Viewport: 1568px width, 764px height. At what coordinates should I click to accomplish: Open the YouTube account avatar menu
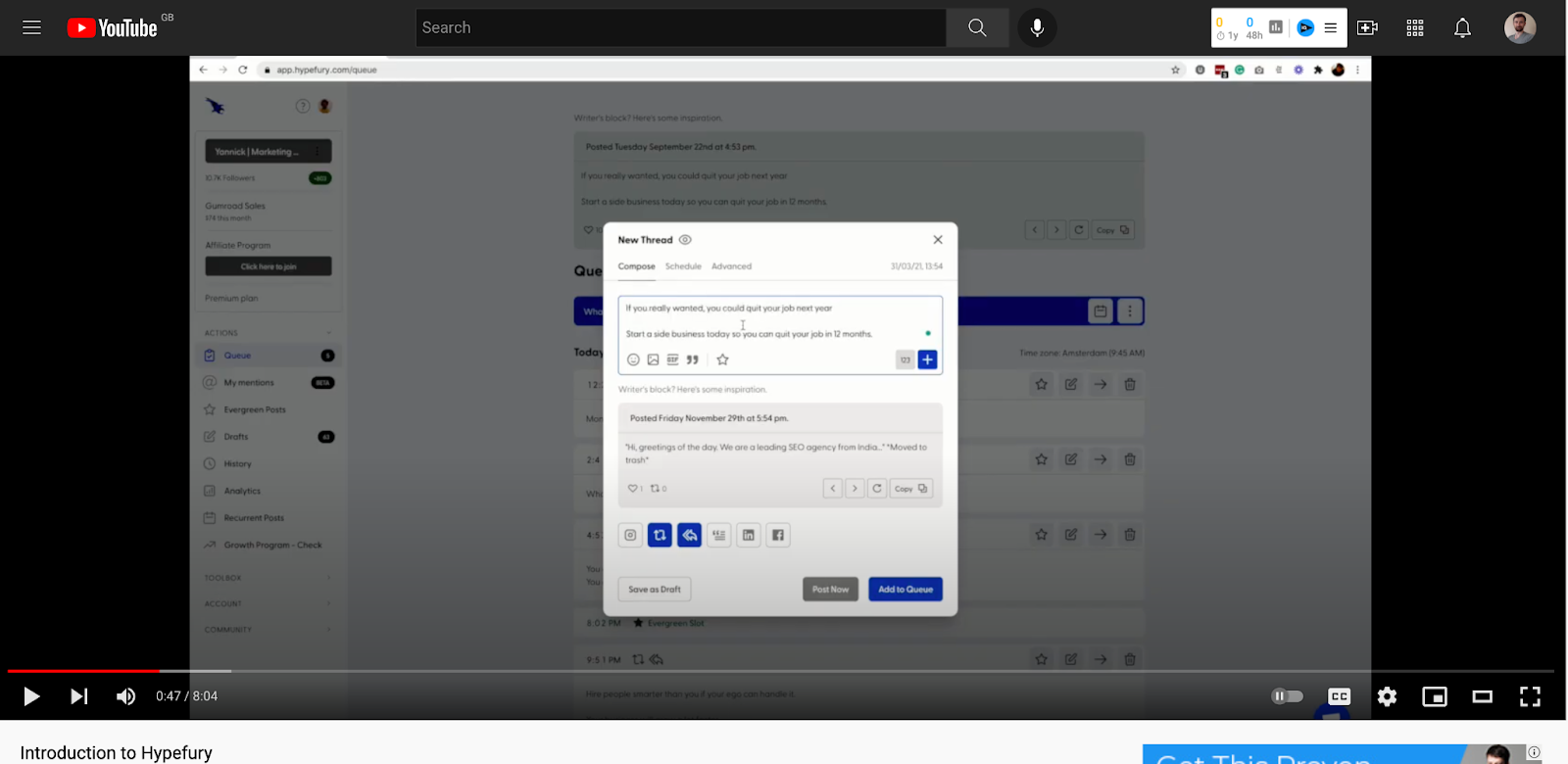coord(1520,27)
